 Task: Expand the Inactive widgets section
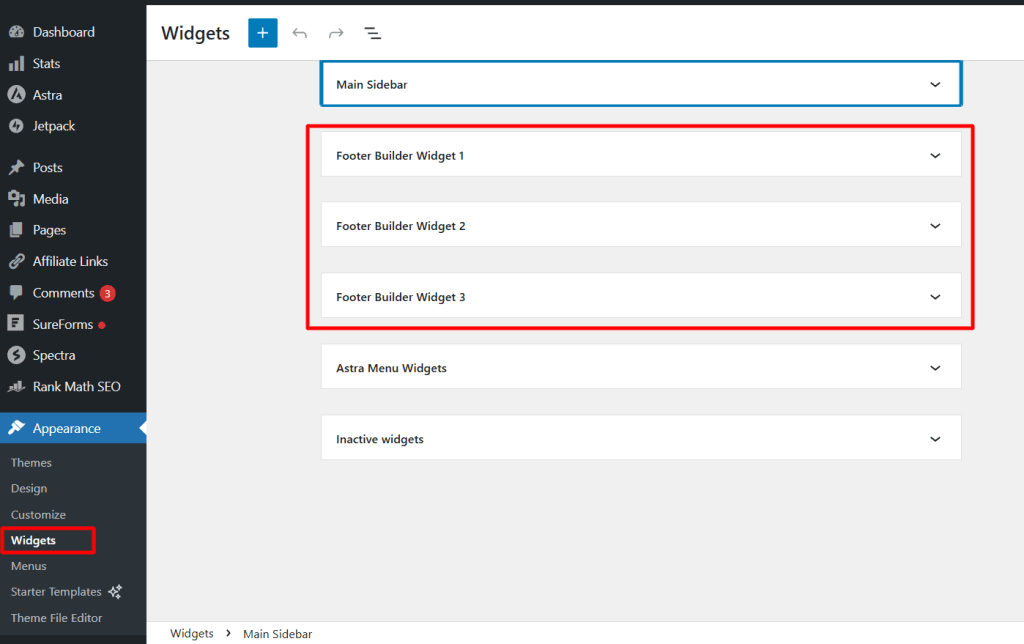(x=935, y=439)
